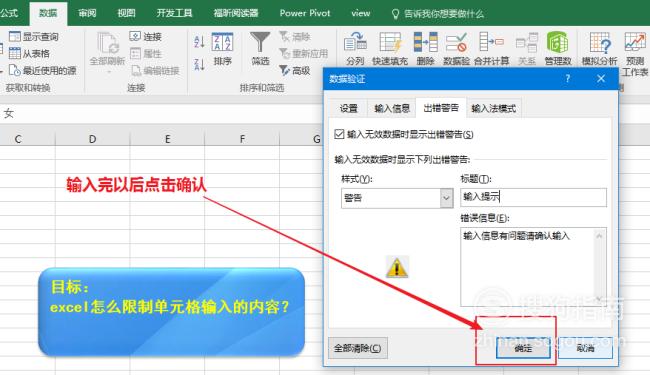
Task: Click Text to Columns (分列) icon
Action: click(x=355, y=42)
